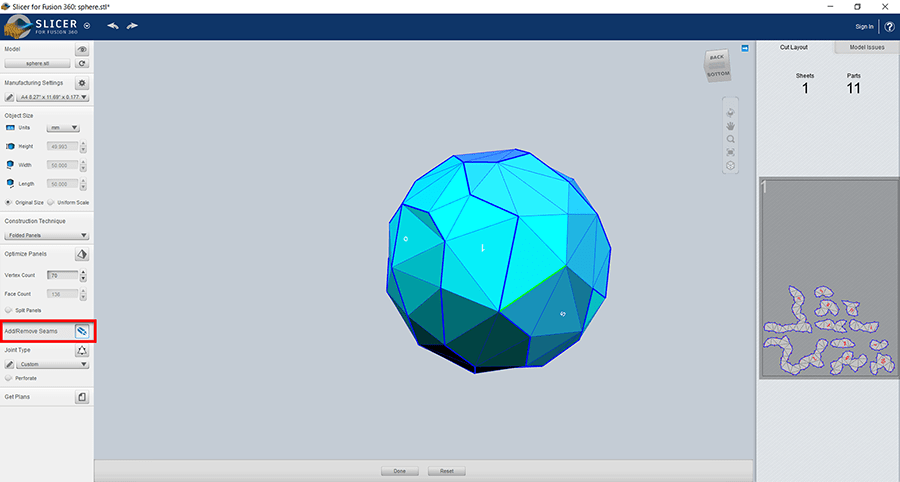
Task: Click the Vertex Count input field
Action: coord(62,275)
